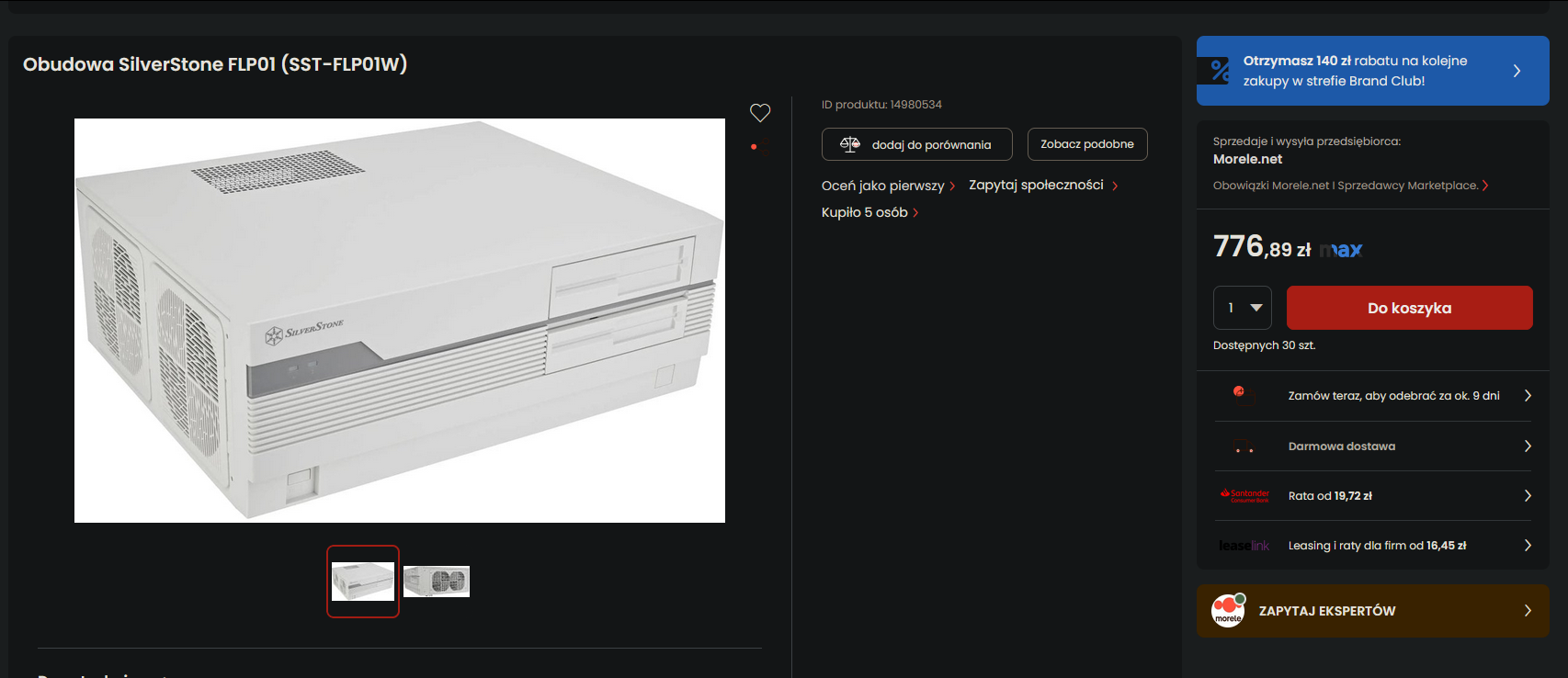Click the Rata od 19,72 zł text
Image resolution: width=1568 pixels, height=678 pixels.
click(1330, 496)
